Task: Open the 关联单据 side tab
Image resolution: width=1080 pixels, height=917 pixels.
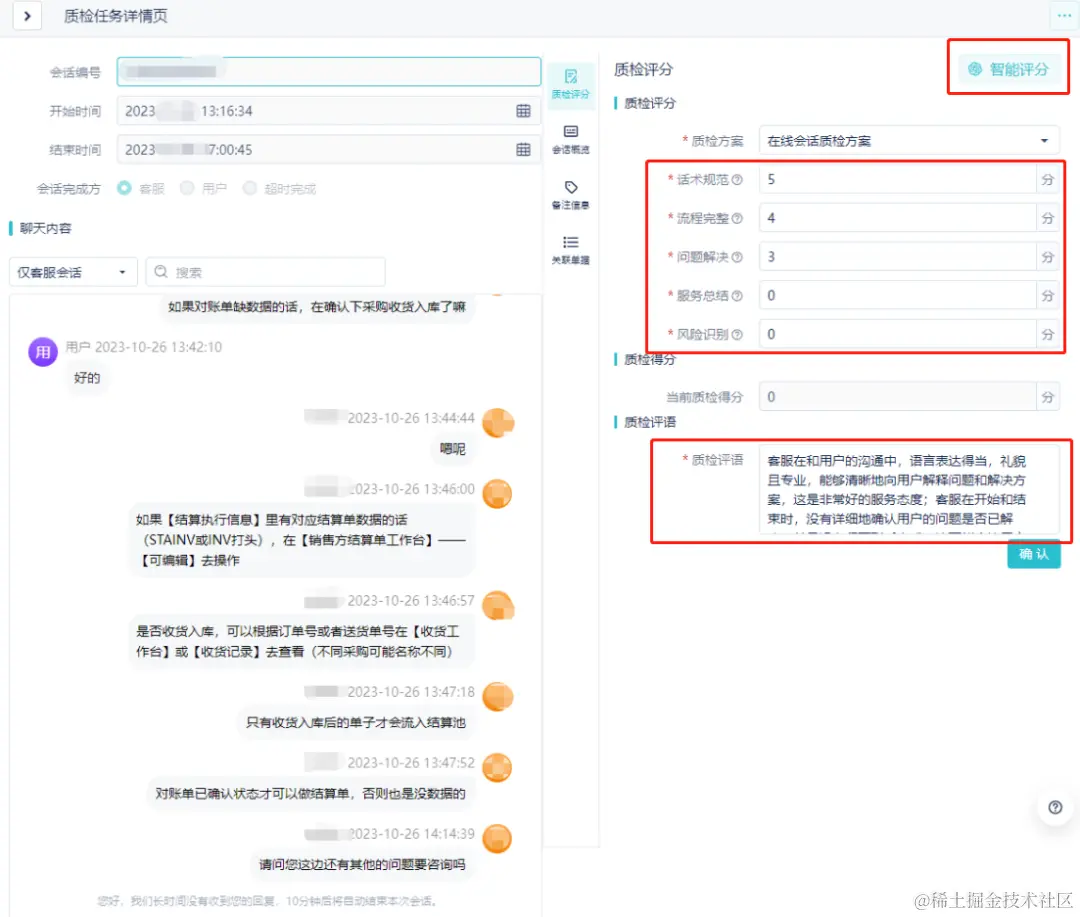Action: click(570, 250)
